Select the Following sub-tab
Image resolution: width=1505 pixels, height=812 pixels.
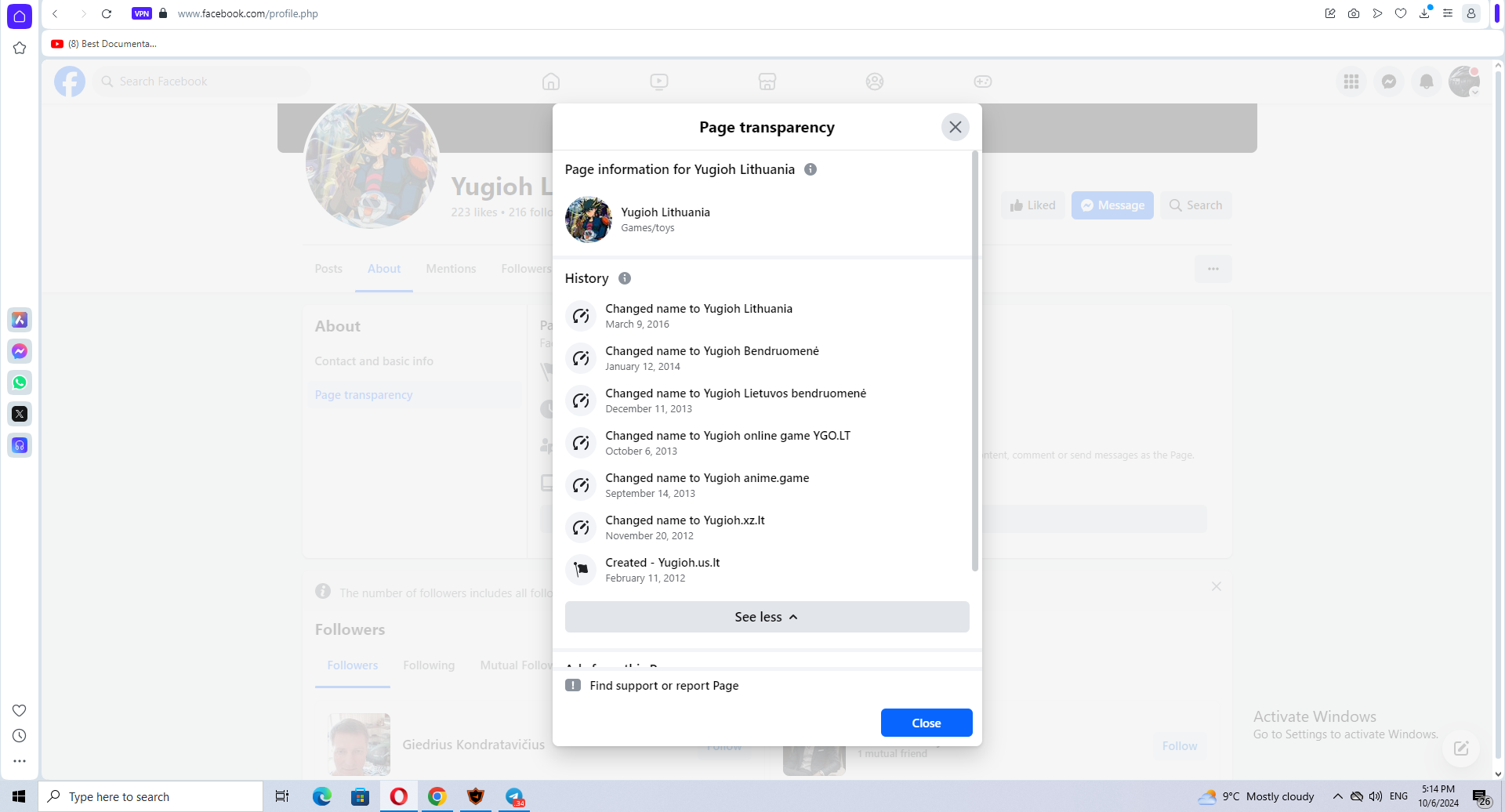coord(429,665)
